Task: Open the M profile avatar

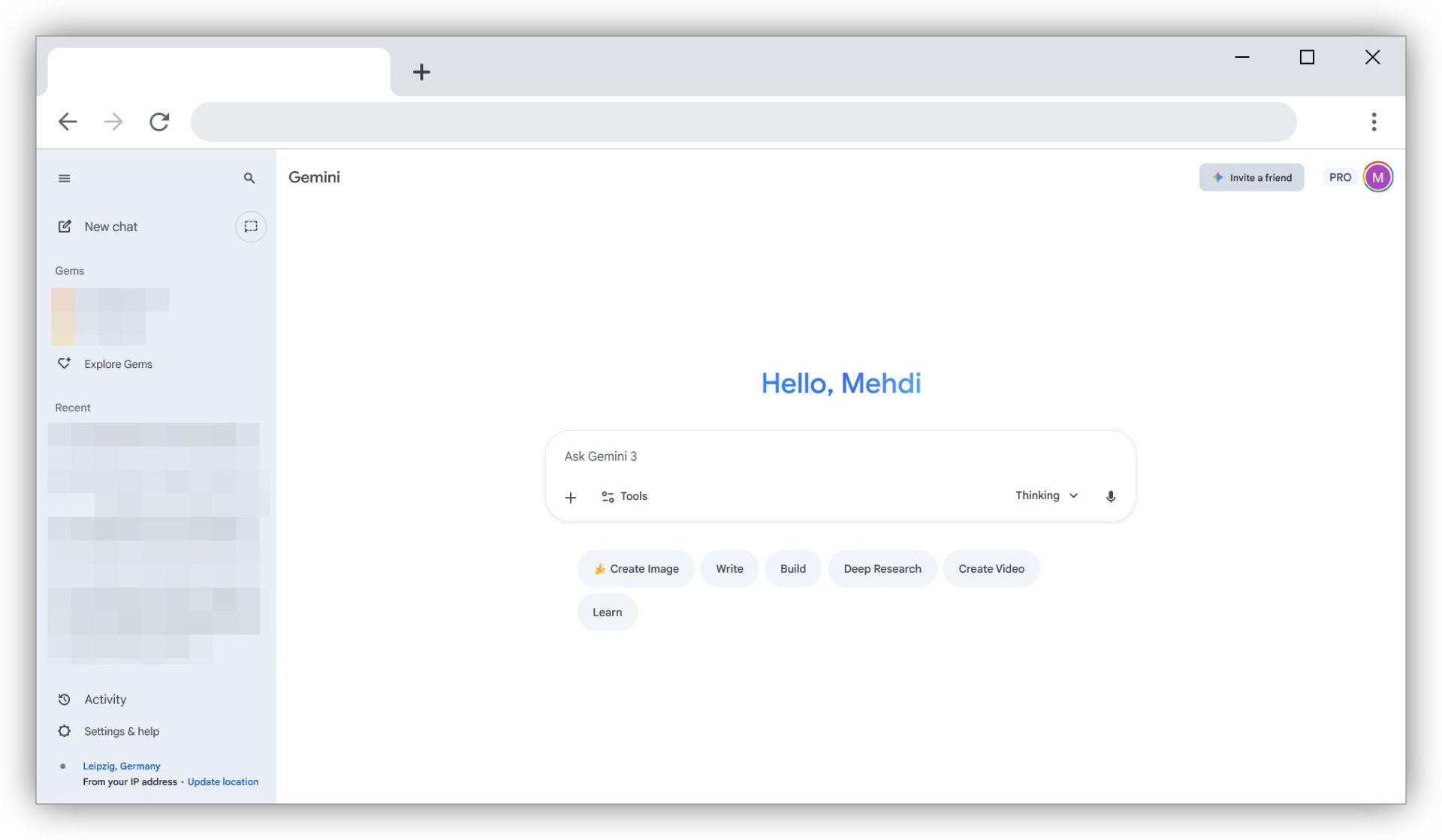Action: point(1377,177)
